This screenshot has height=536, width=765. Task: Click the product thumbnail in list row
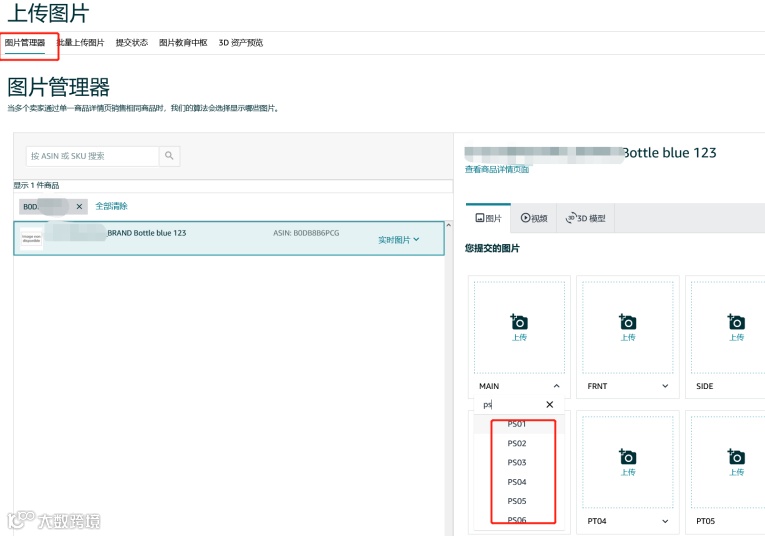coord(32,238)
